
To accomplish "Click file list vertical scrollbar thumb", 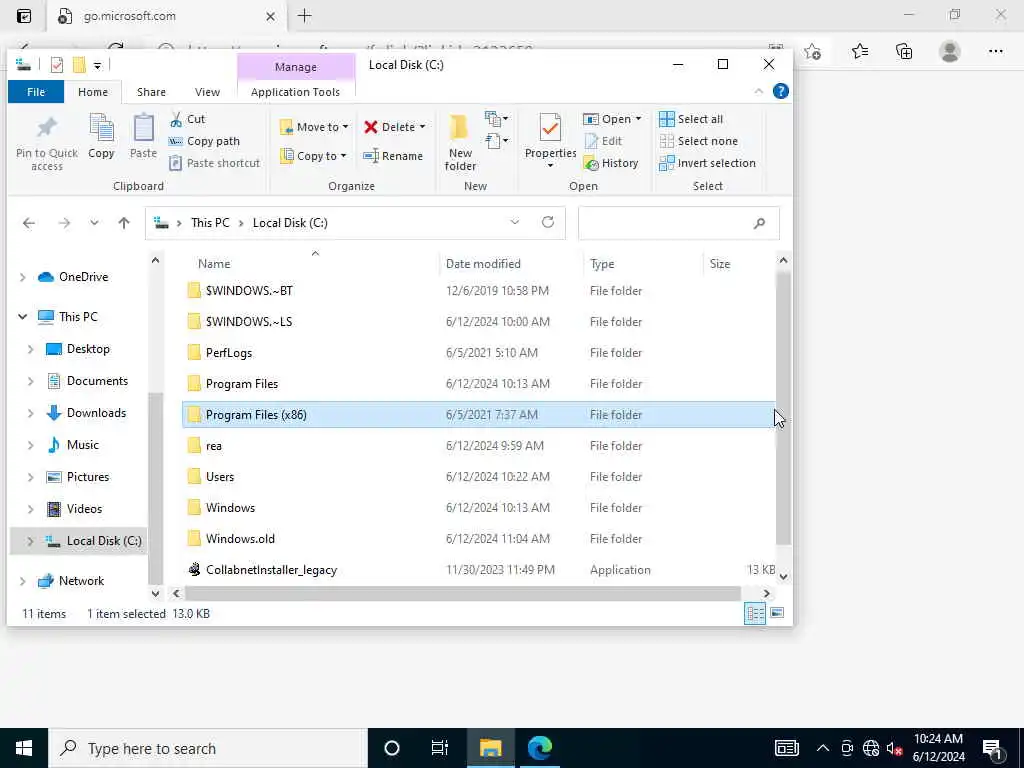I will 783,408.
